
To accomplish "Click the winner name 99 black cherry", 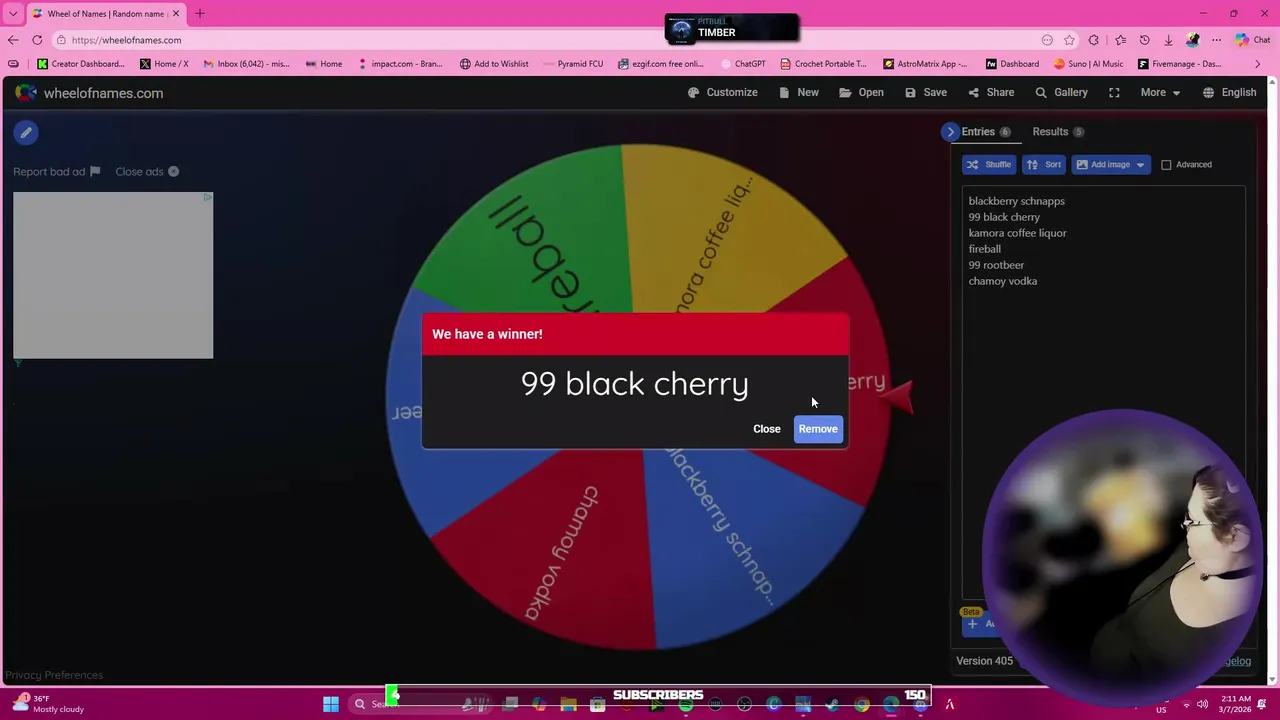I will click(x=634, y=384).
